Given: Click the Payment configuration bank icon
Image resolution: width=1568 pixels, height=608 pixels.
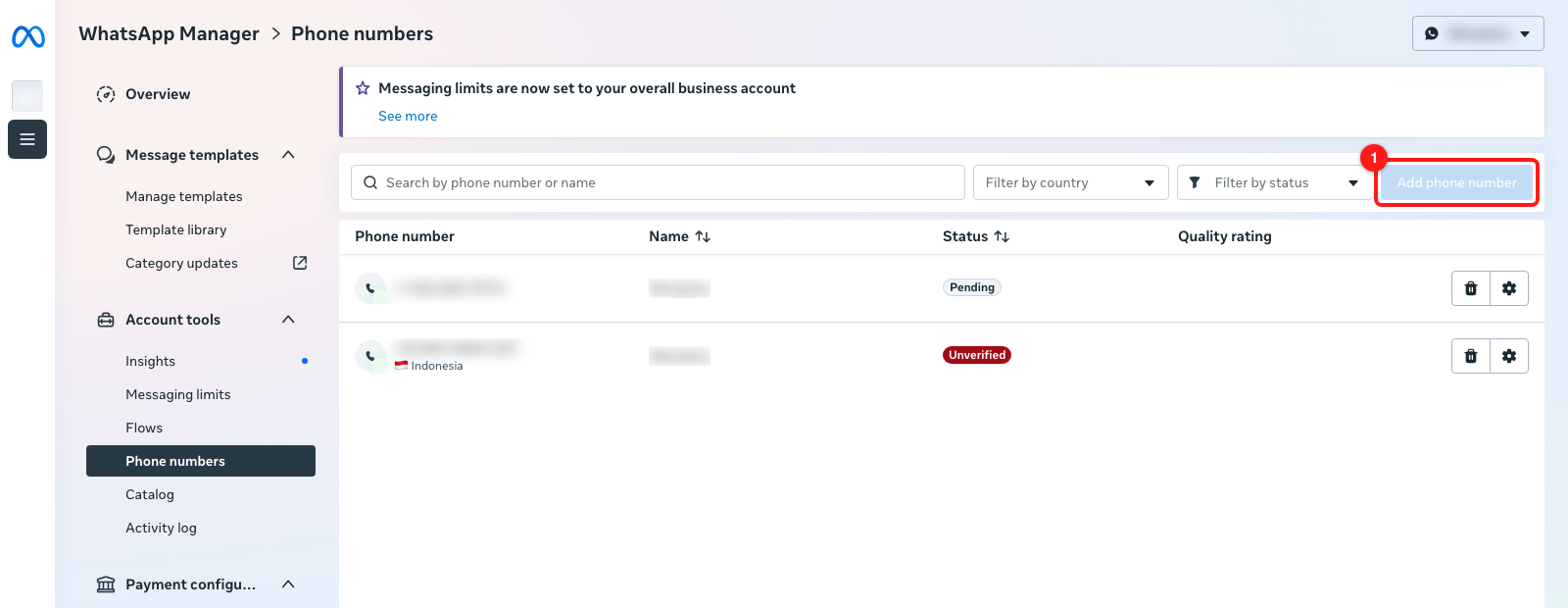Looking at the screenshot, I should point(106,584).
